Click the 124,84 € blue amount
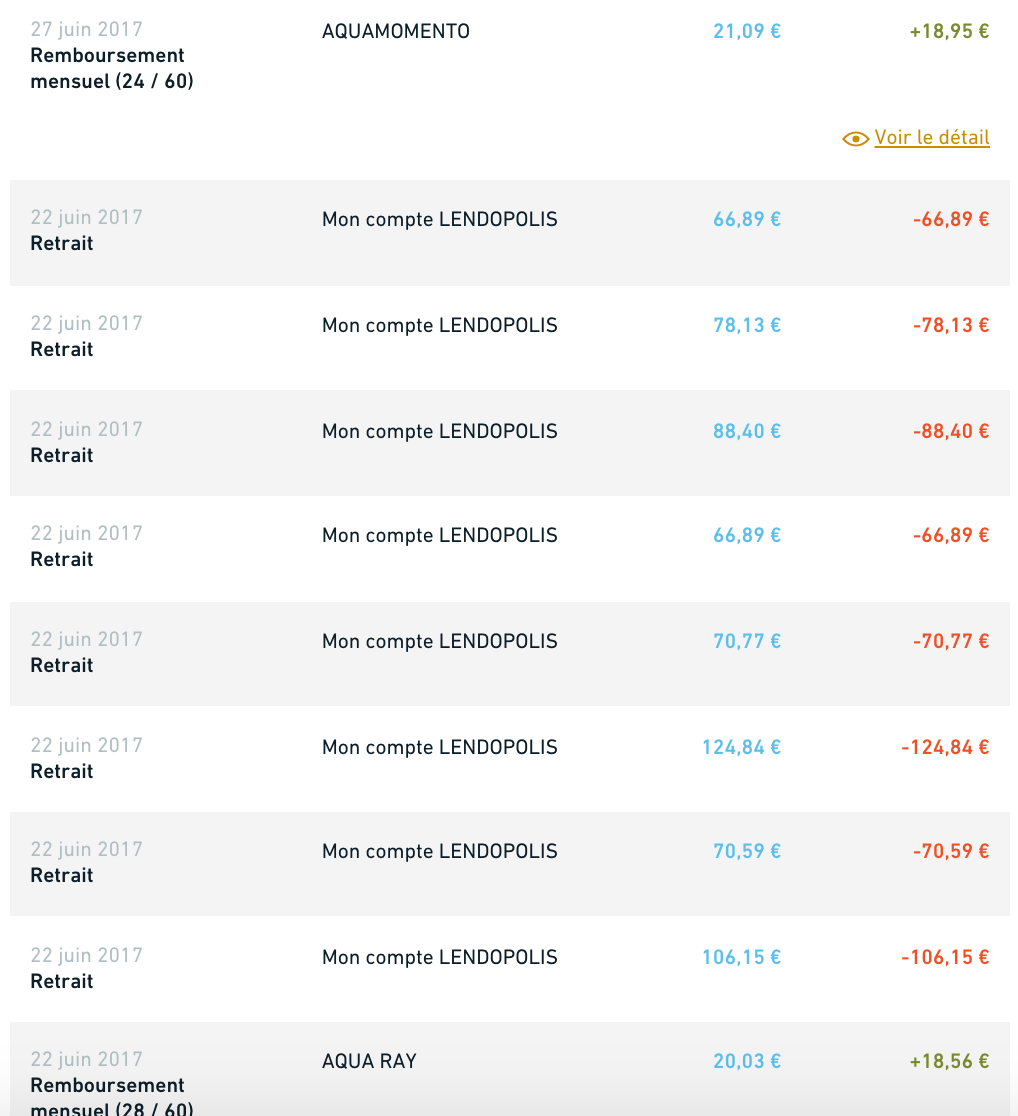Image resolution: width=1018 pixels, height=1116 pixels. tap(741, 747)
